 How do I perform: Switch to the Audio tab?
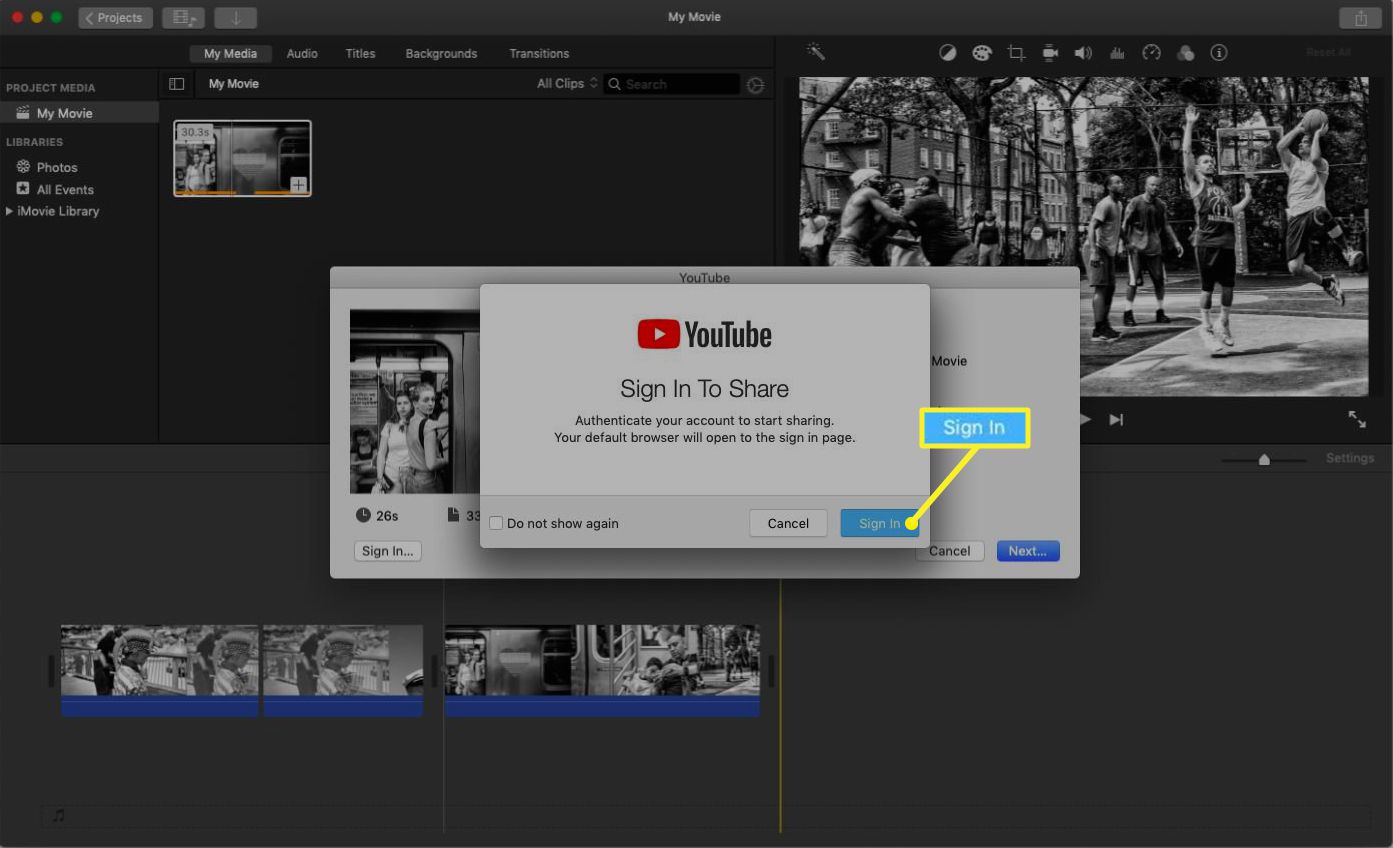pyautogui.click(x=302, y=54)
